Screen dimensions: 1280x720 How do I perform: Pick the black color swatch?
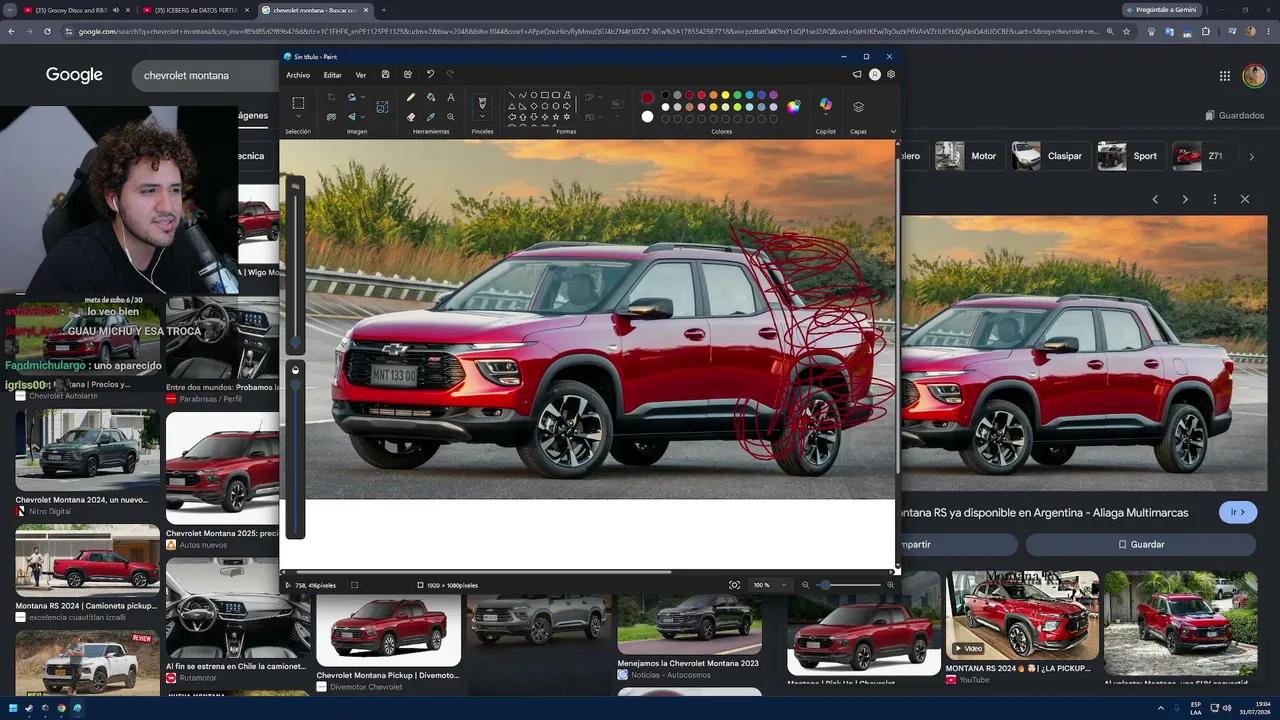(x=665, y=95)
